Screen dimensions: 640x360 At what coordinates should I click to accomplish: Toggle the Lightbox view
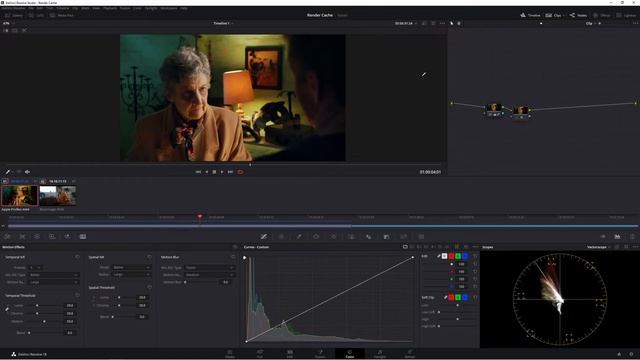click(x=626, y=15)
